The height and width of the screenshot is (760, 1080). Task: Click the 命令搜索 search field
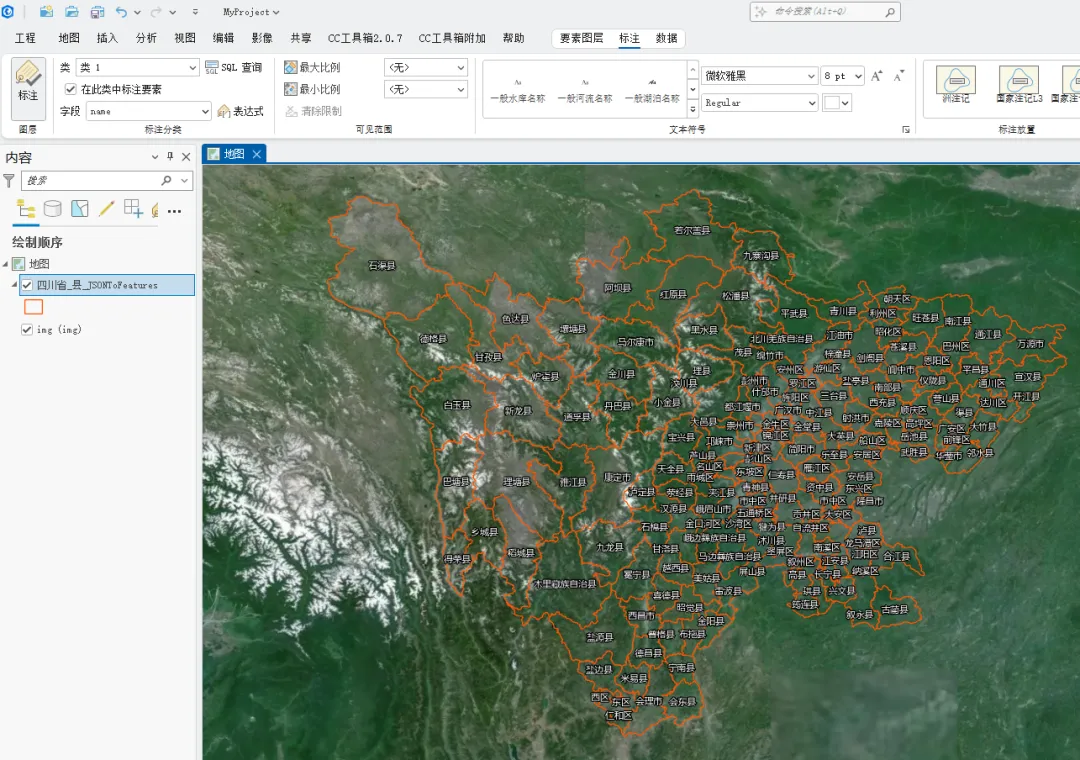click(824, 12)
